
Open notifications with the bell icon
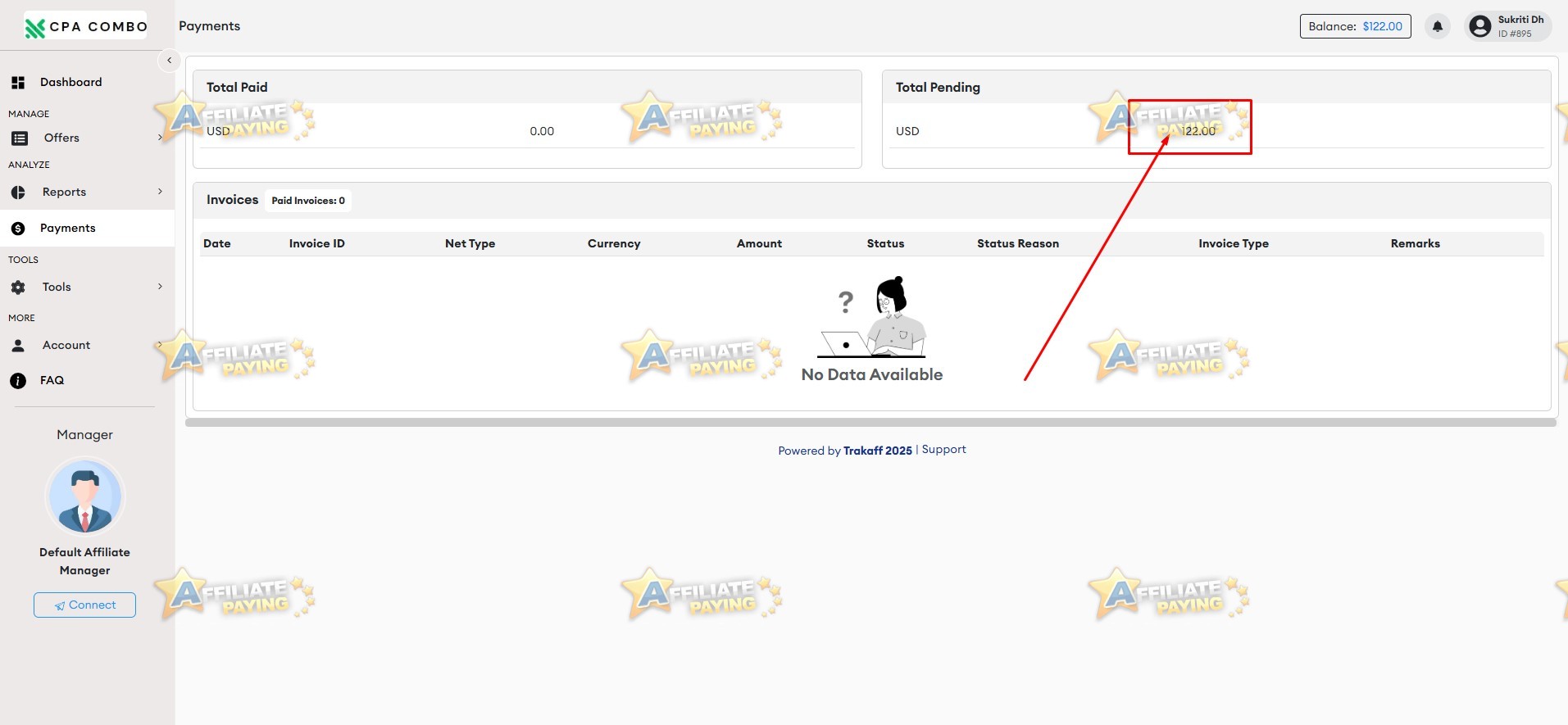1438,26
